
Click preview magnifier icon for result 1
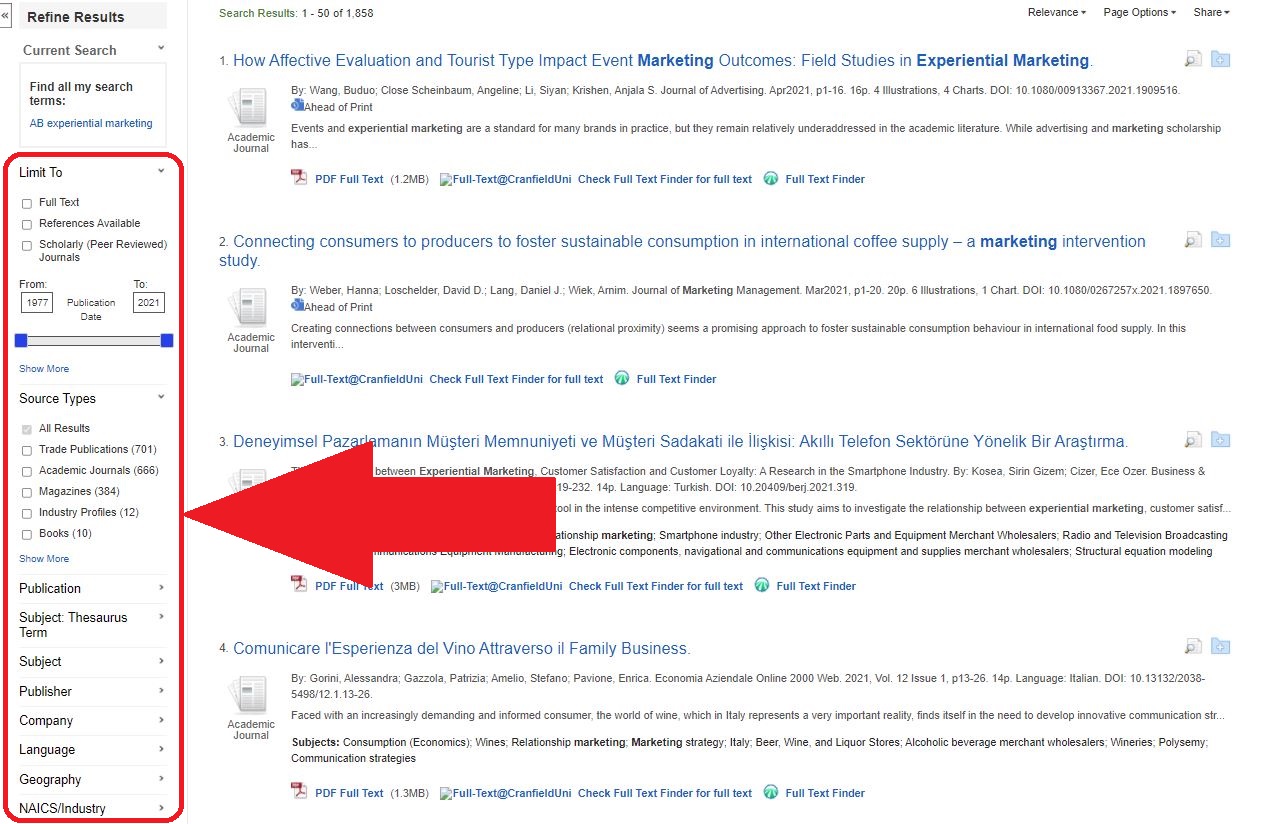click(1193, 59)
